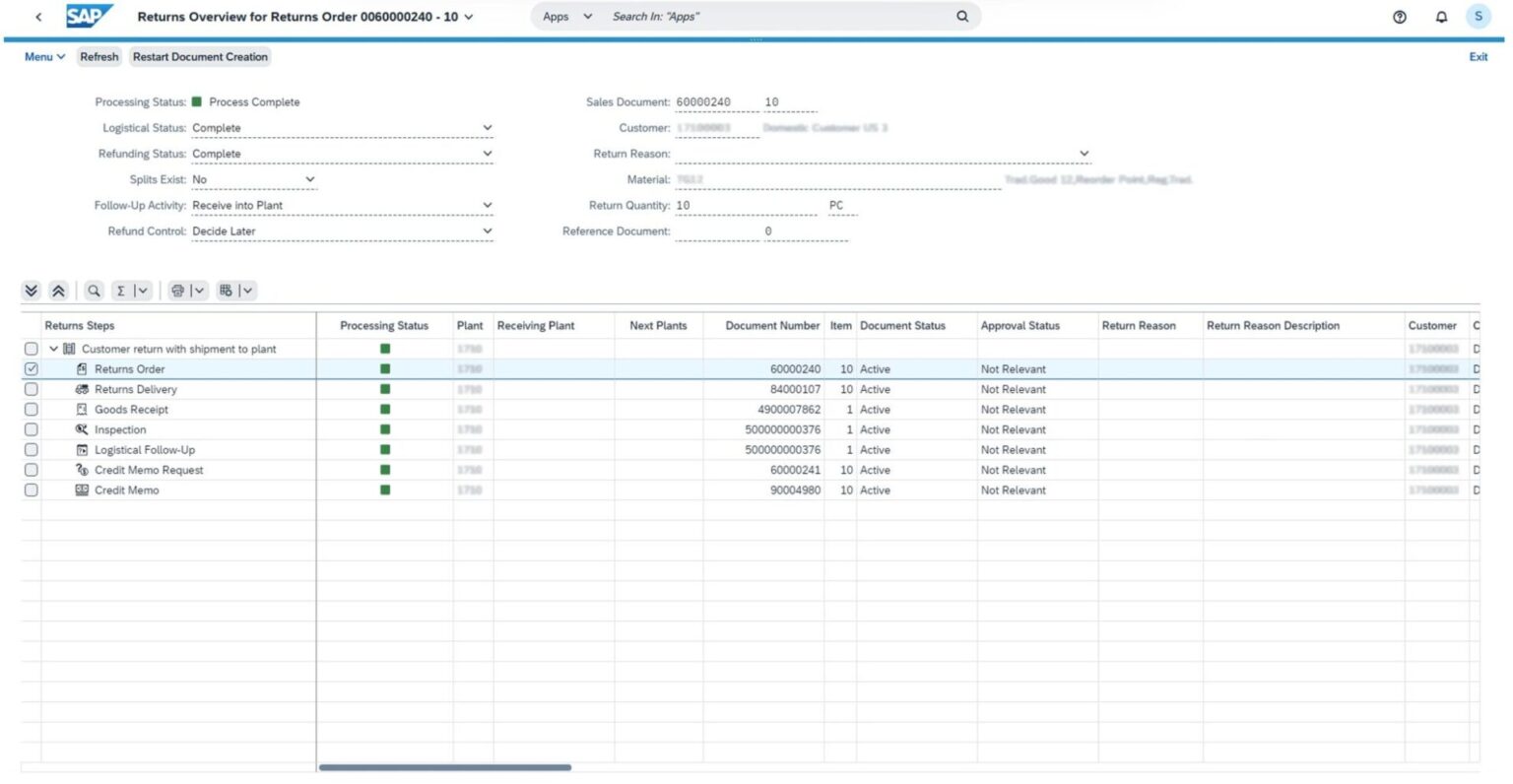Select the Credit Memo Request row checkbox
Viewport: 1513px width, 784px height.
(32, 470)
